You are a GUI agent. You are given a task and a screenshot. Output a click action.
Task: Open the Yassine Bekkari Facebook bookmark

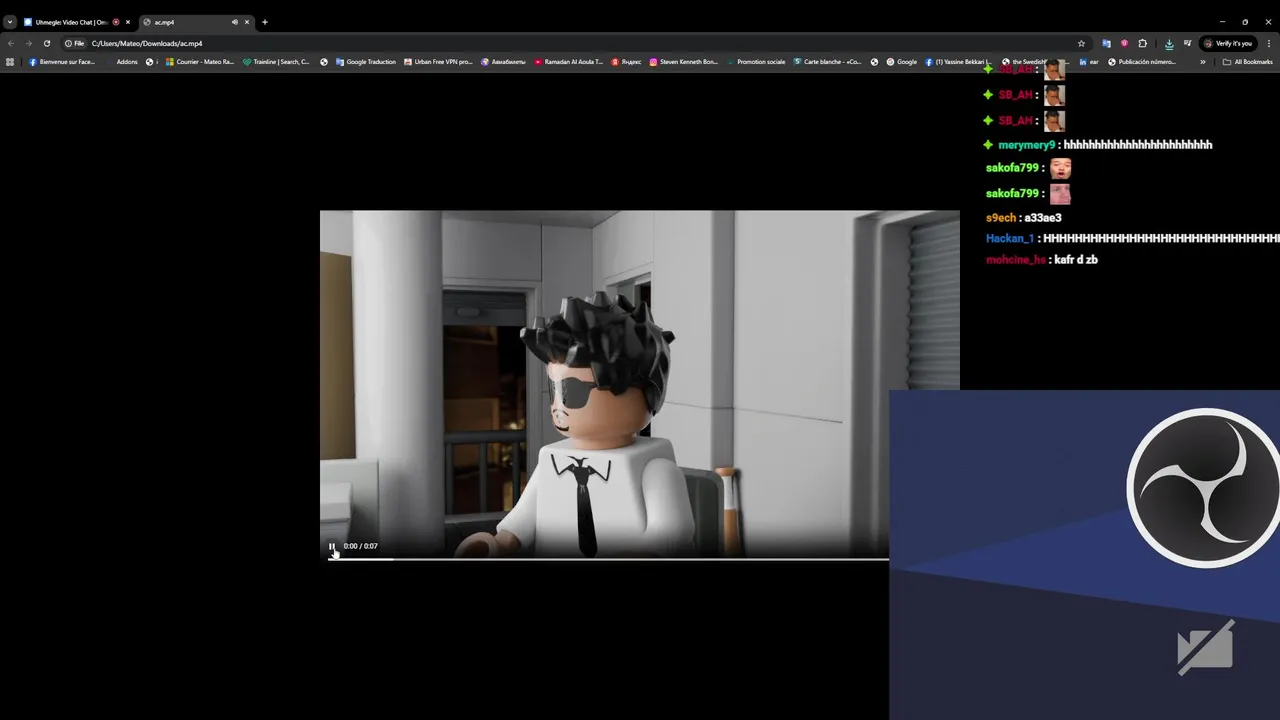pos(958,62)
